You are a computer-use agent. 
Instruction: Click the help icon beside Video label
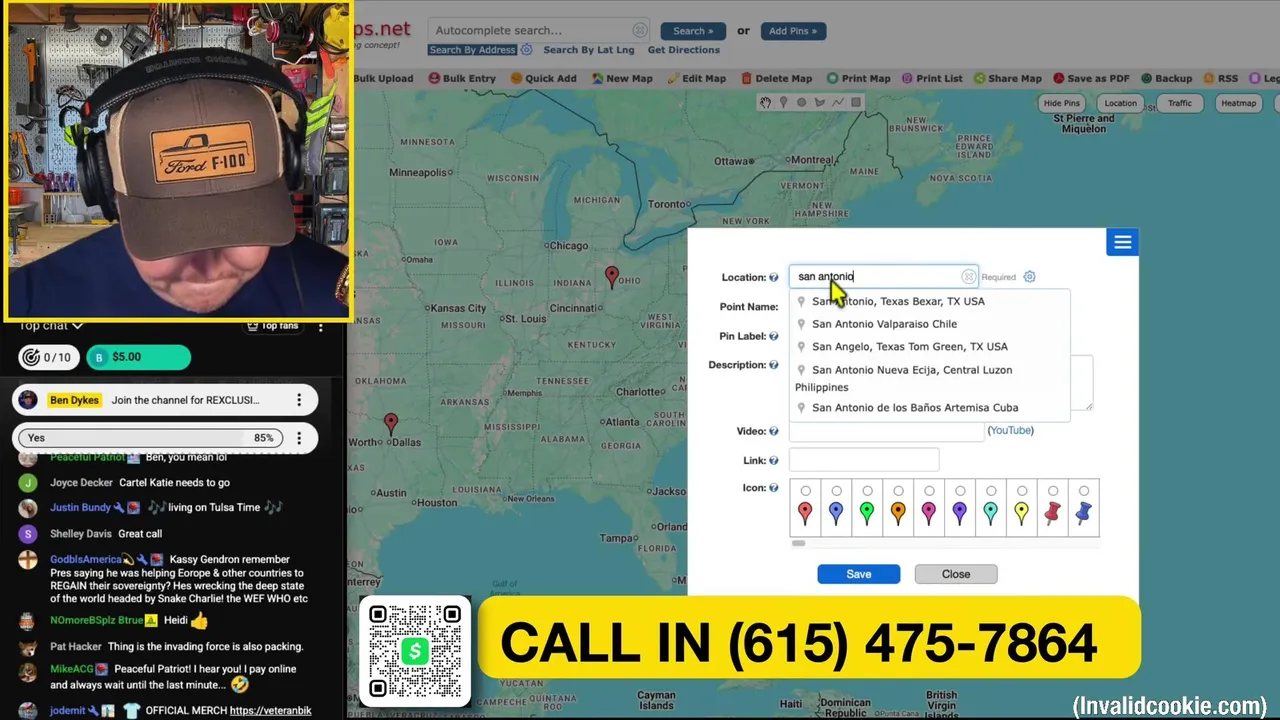pos(774,431)
